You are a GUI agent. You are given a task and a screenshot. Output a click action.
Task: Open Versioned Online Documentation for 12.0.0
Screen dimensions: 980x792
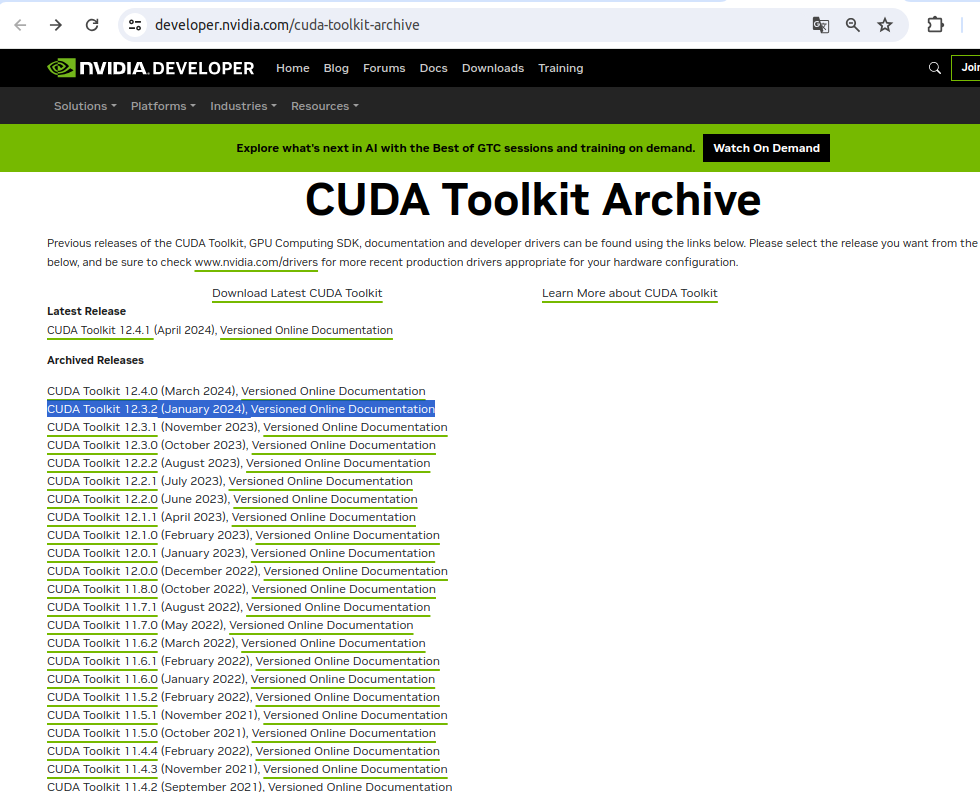[356, 571]
